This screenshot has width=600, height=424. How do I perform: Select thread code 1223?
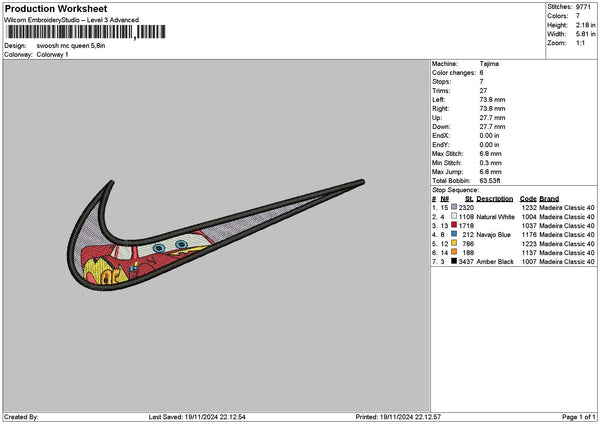point(529,244)
